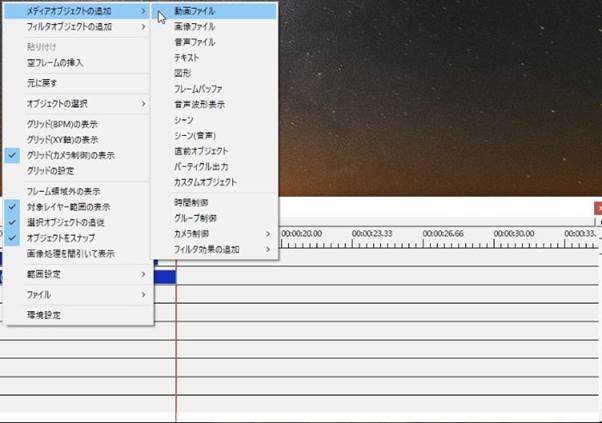The width and height of the screenshot is (602, 423).
Task: Open the フィルタオブジェクトの追加 submenu
Action: [70, 27]
